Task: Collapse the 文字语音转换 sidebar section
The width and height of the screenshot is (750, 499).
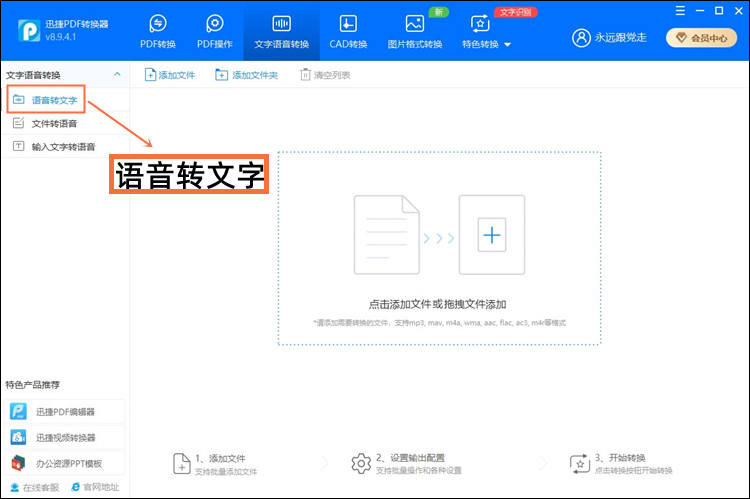Action: (117, 75)
